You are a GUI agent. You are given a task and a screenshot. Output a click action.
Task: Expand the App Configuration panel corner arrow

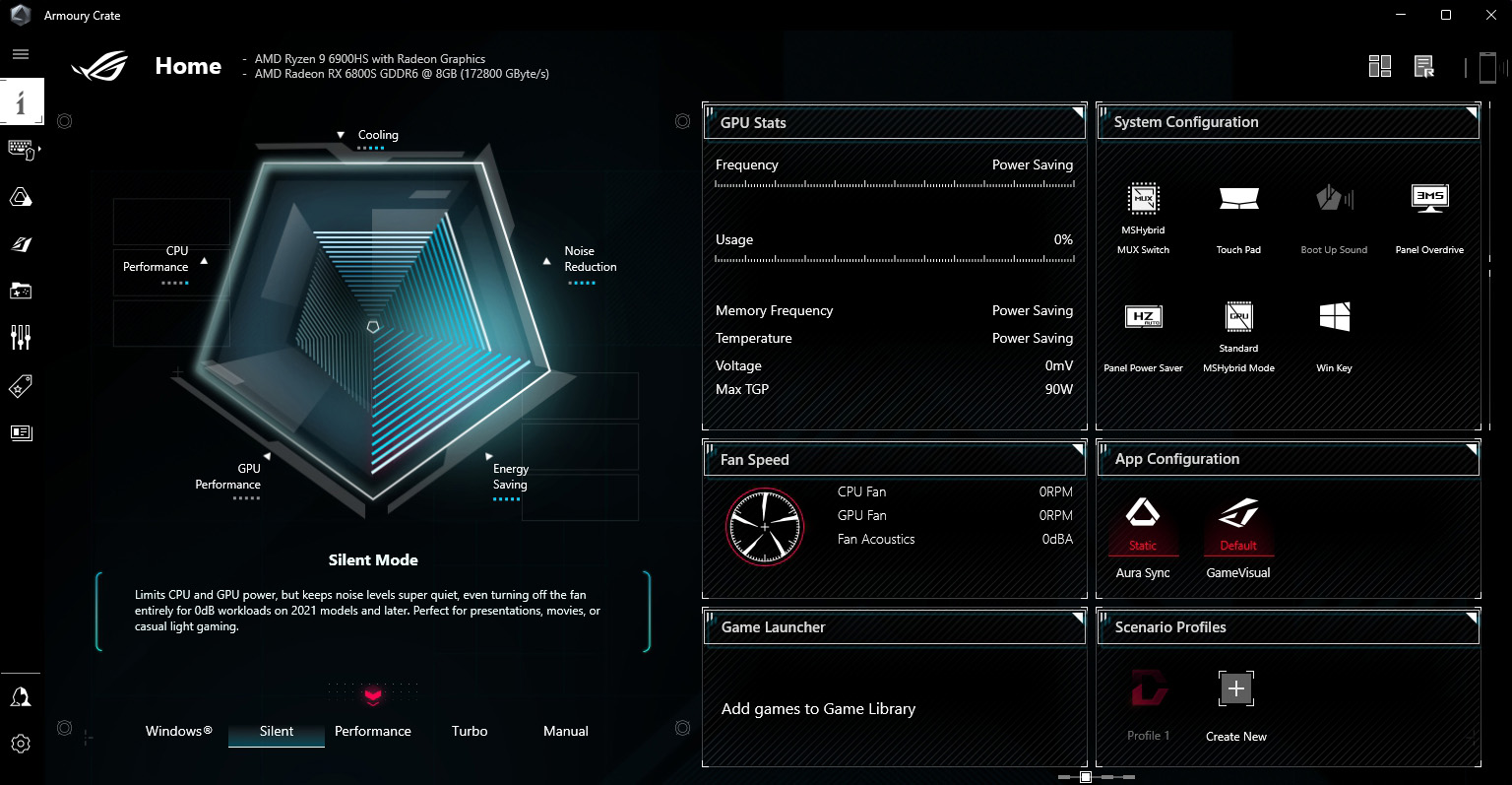pyautogui.click(x=1472, y=450)
